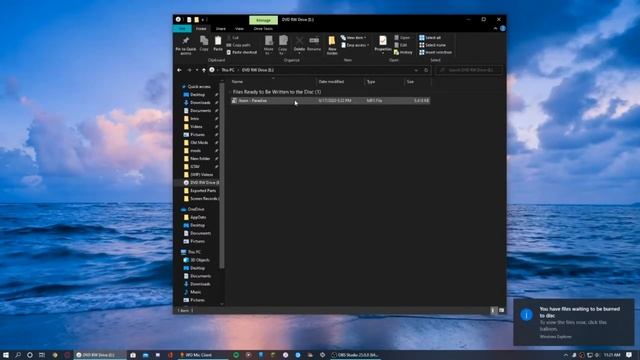Click the Open button in the ribbon
The height and width of the screenshot is (360, 640).
coord(402,38)
